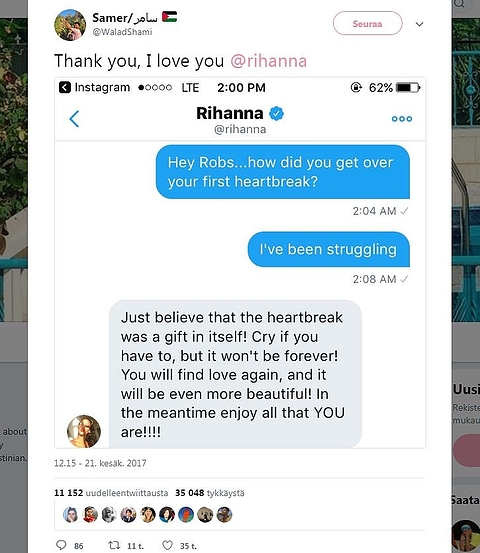This screenshot has height=553, width=480.
Task: Open the embedded Rihanna DM screenshot
Action: click(240, 263)
